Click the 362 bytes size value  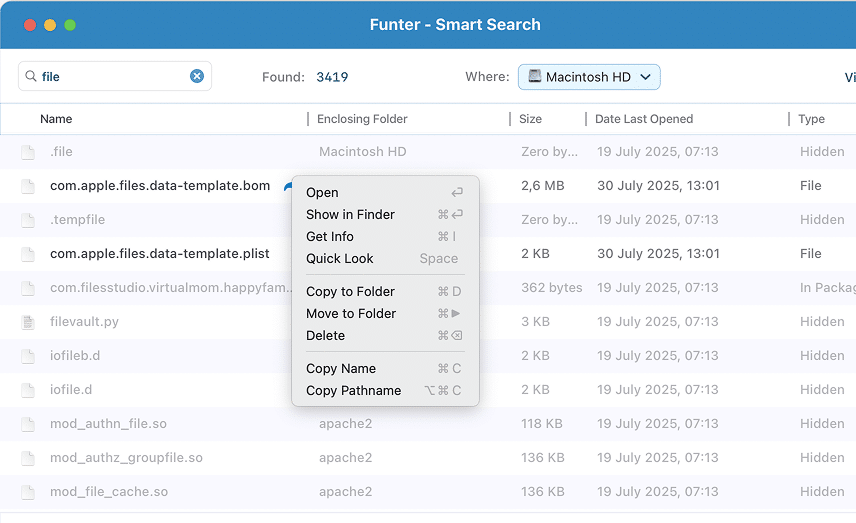click(x=551, y=288)
